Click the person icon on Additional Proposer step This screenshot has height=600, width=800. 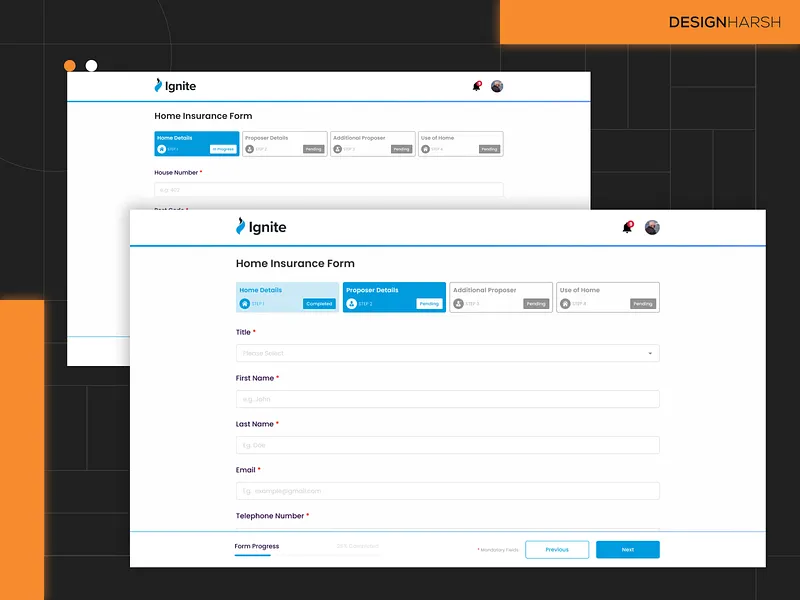pos(458,303)
